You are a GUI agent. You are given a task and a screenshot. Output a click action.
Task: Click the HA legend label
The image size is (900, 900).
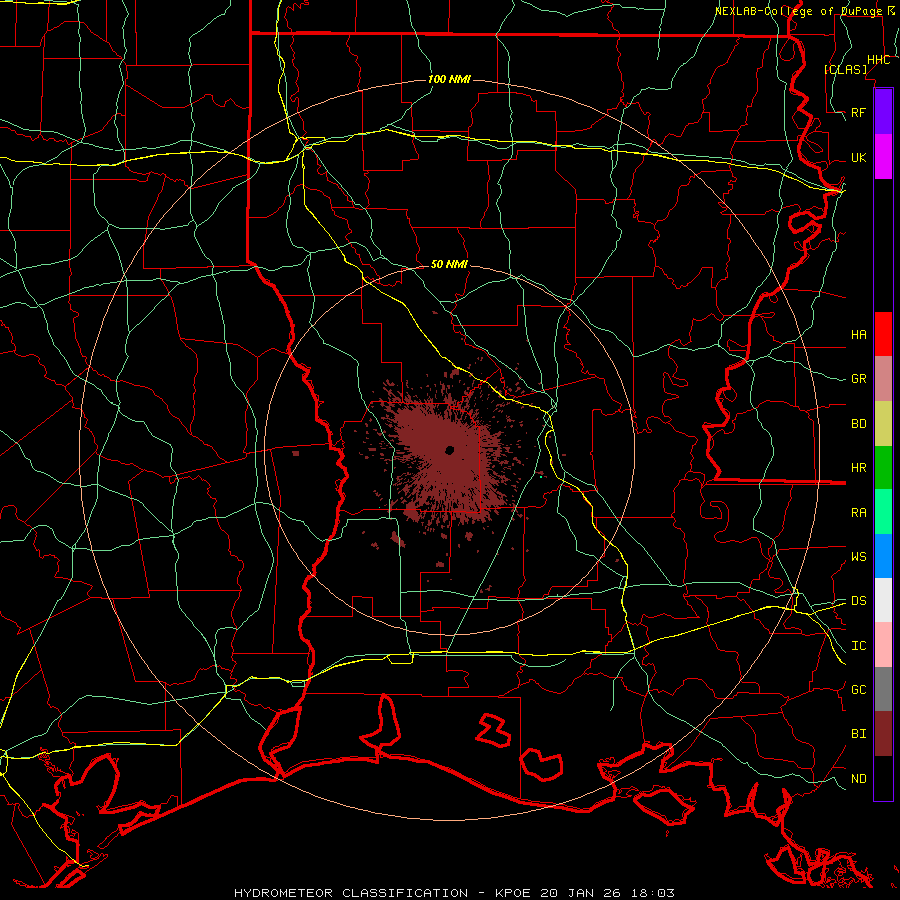point(858,334)
